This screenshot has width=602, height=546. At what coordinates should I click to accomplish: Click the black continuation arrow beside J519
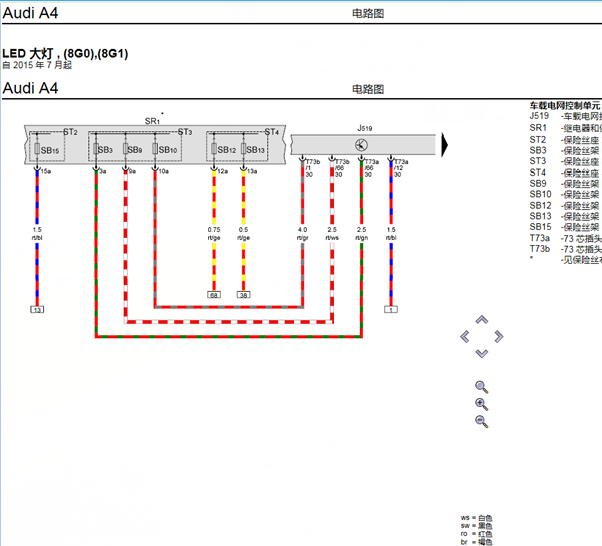click(x=445, y=145)
